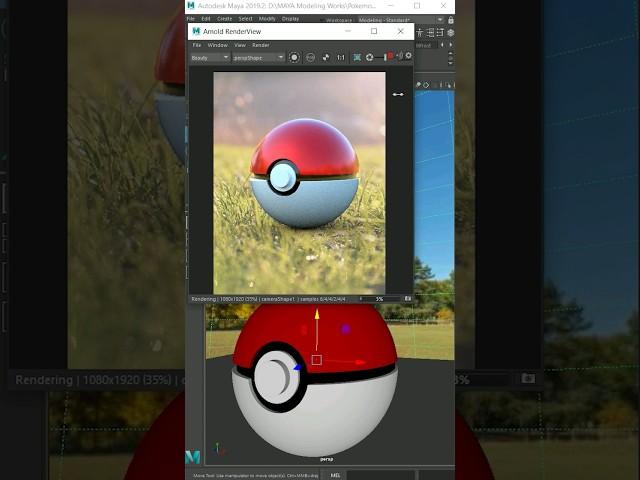Stop the IPR render with red button

pos(391,56)
